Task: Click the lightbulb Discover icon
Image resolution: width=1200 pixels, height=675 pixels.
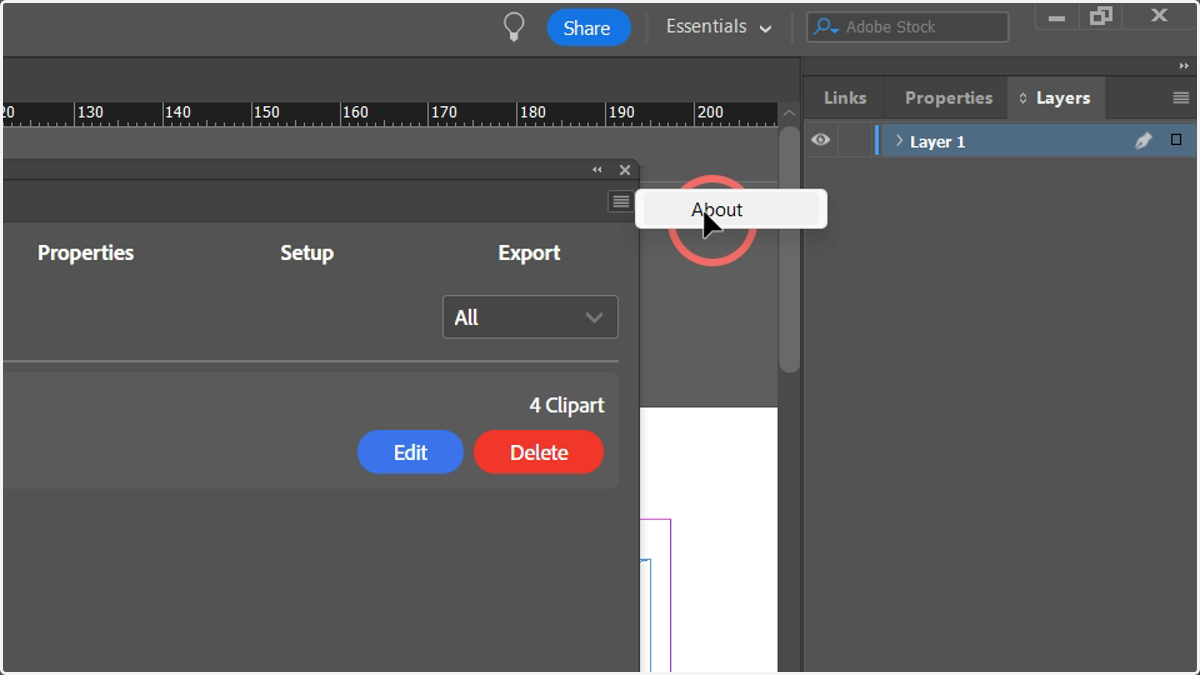Action: click(513, 27)
